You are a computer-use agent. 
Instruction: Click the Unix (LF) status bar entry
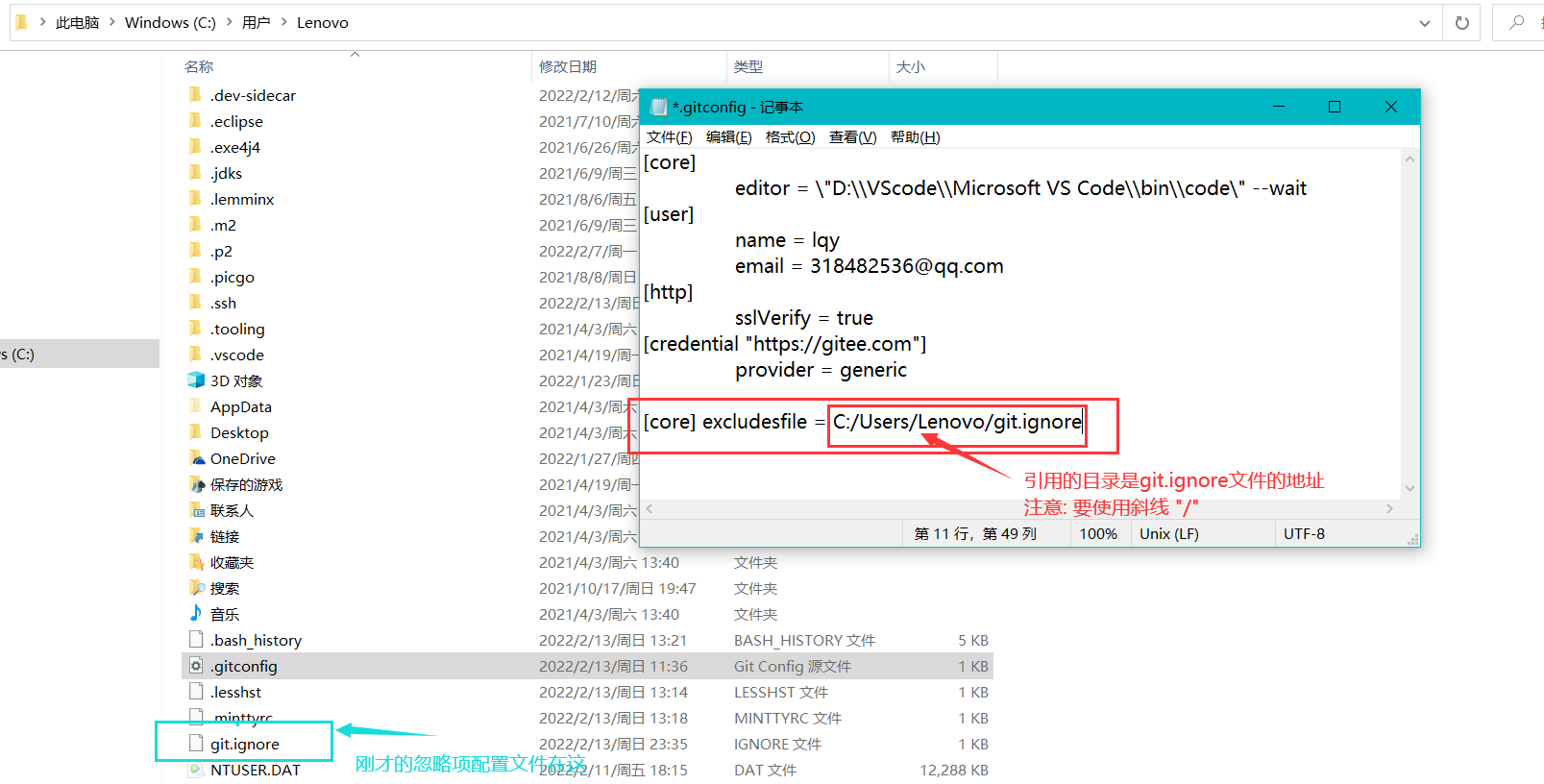coord(1169,533)
